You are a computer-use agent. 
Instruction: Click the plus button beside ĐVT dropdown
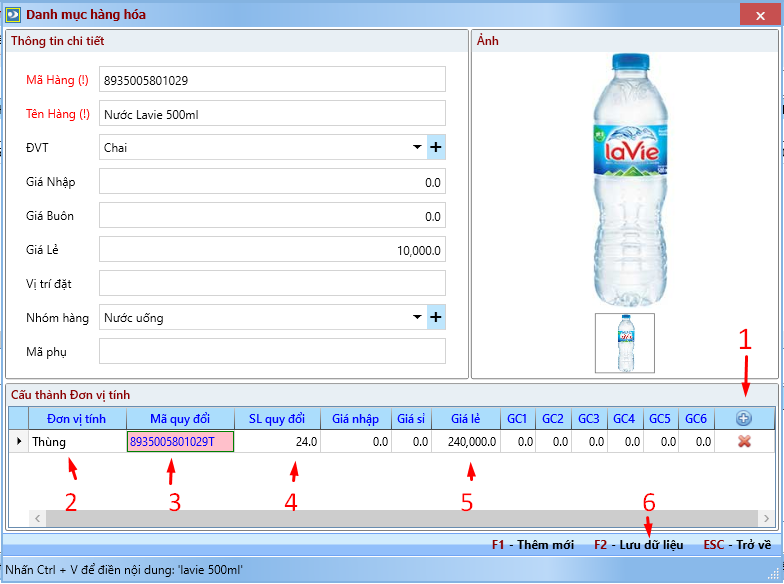(x=436, y=147)
